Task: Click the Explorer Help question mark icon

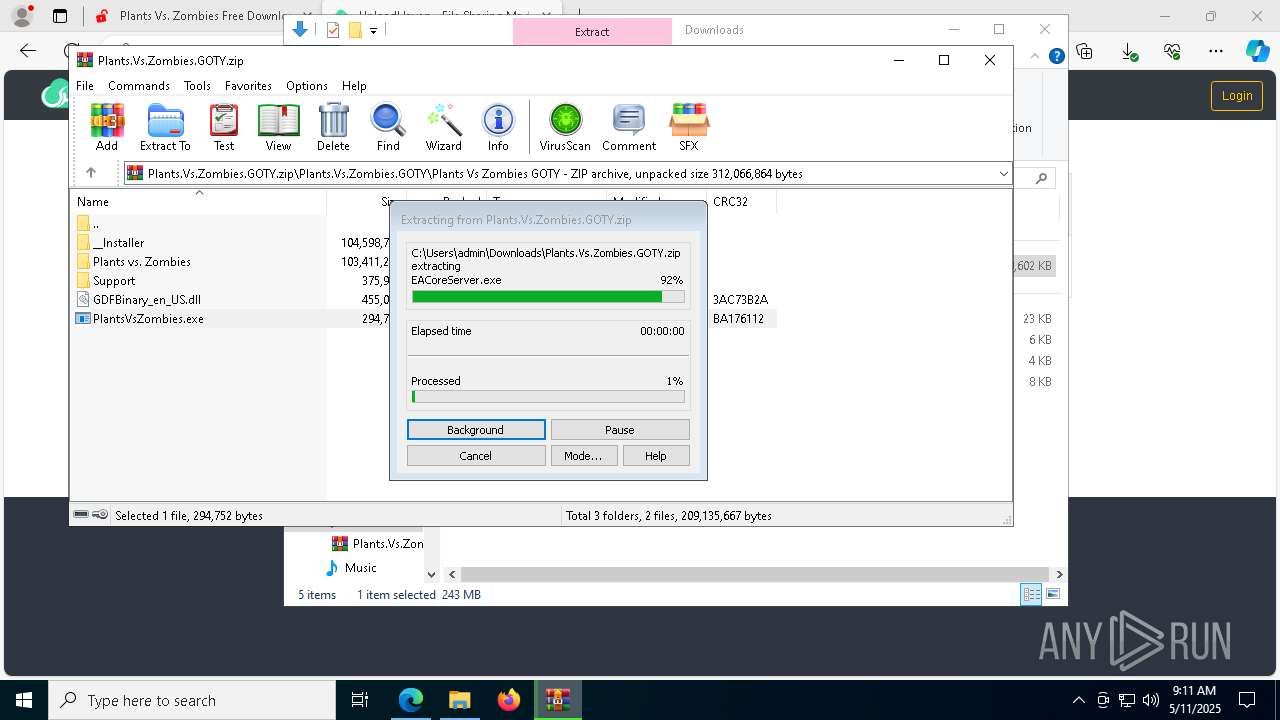Action: 1056,57
